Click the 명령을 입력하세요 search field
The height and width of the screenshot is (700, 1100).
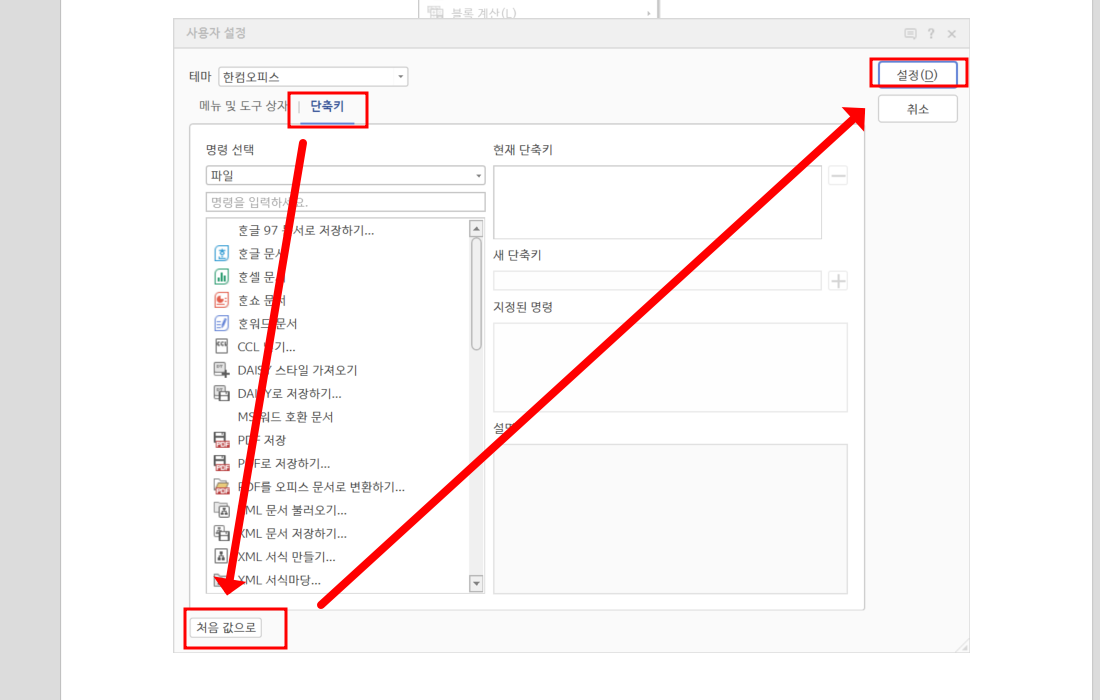345,201
